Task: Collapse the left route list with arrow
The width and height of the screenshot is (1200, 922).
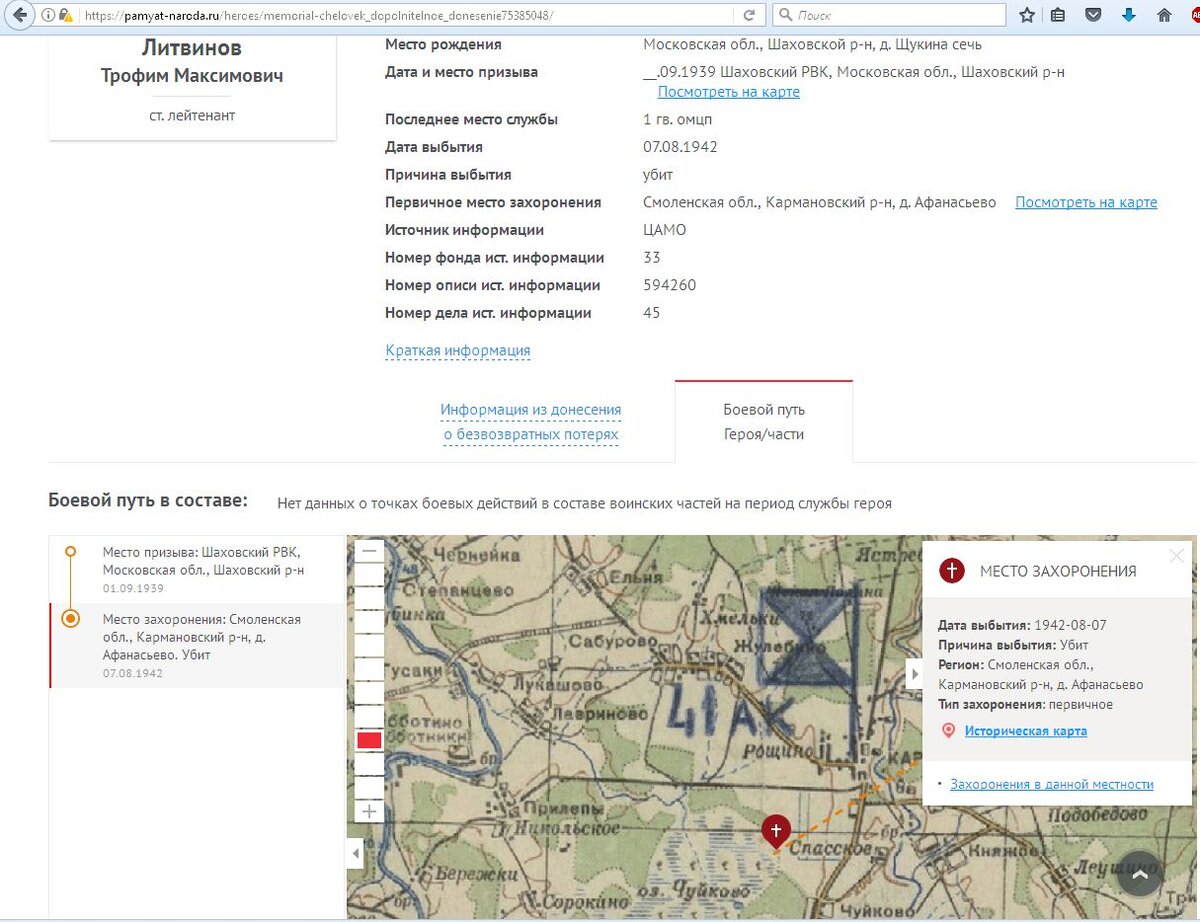Action: pos(356,854)
